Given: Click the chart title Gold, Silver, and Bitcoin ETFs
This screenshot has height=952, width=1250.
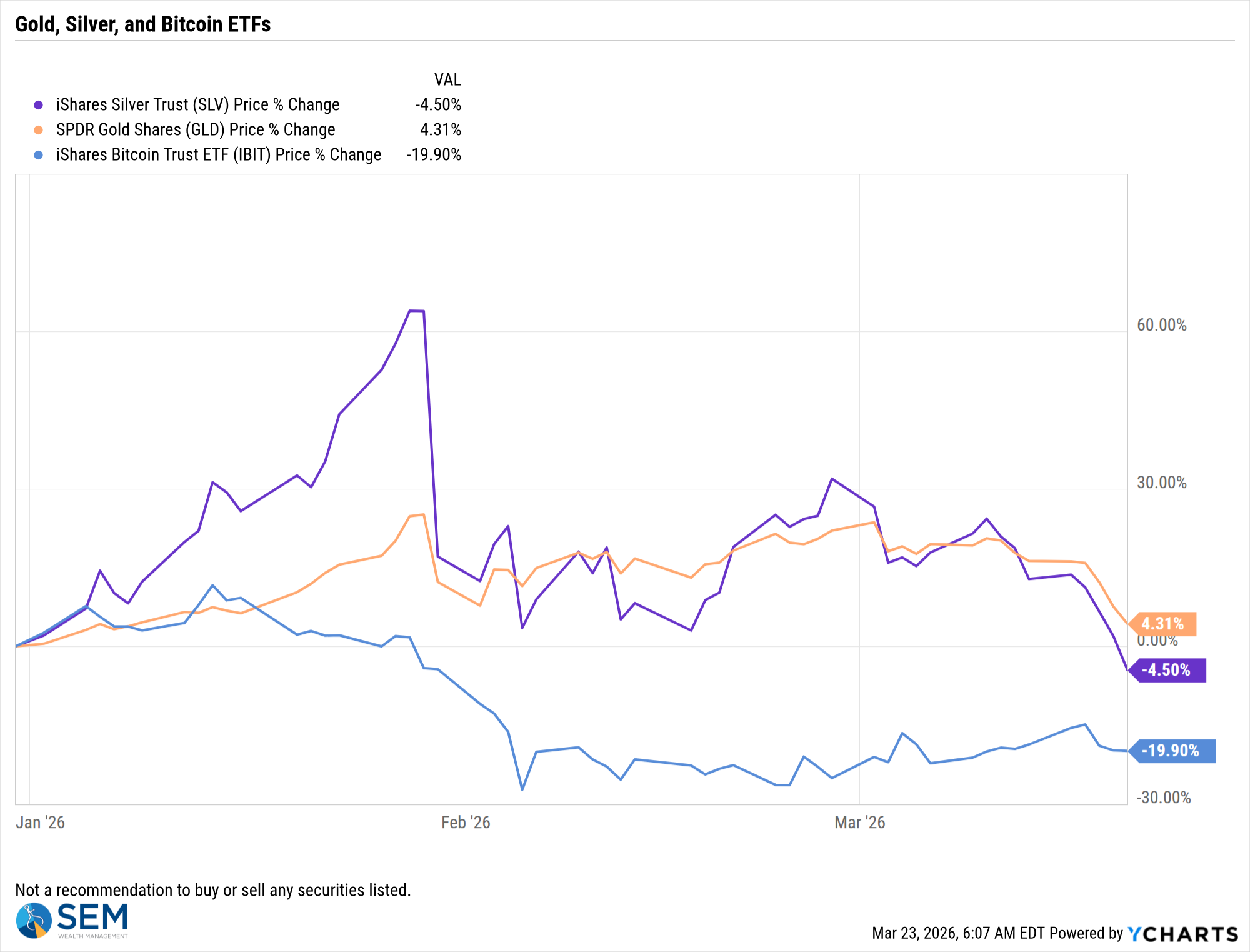Looking at the screenshot, I should coord(143,24).
